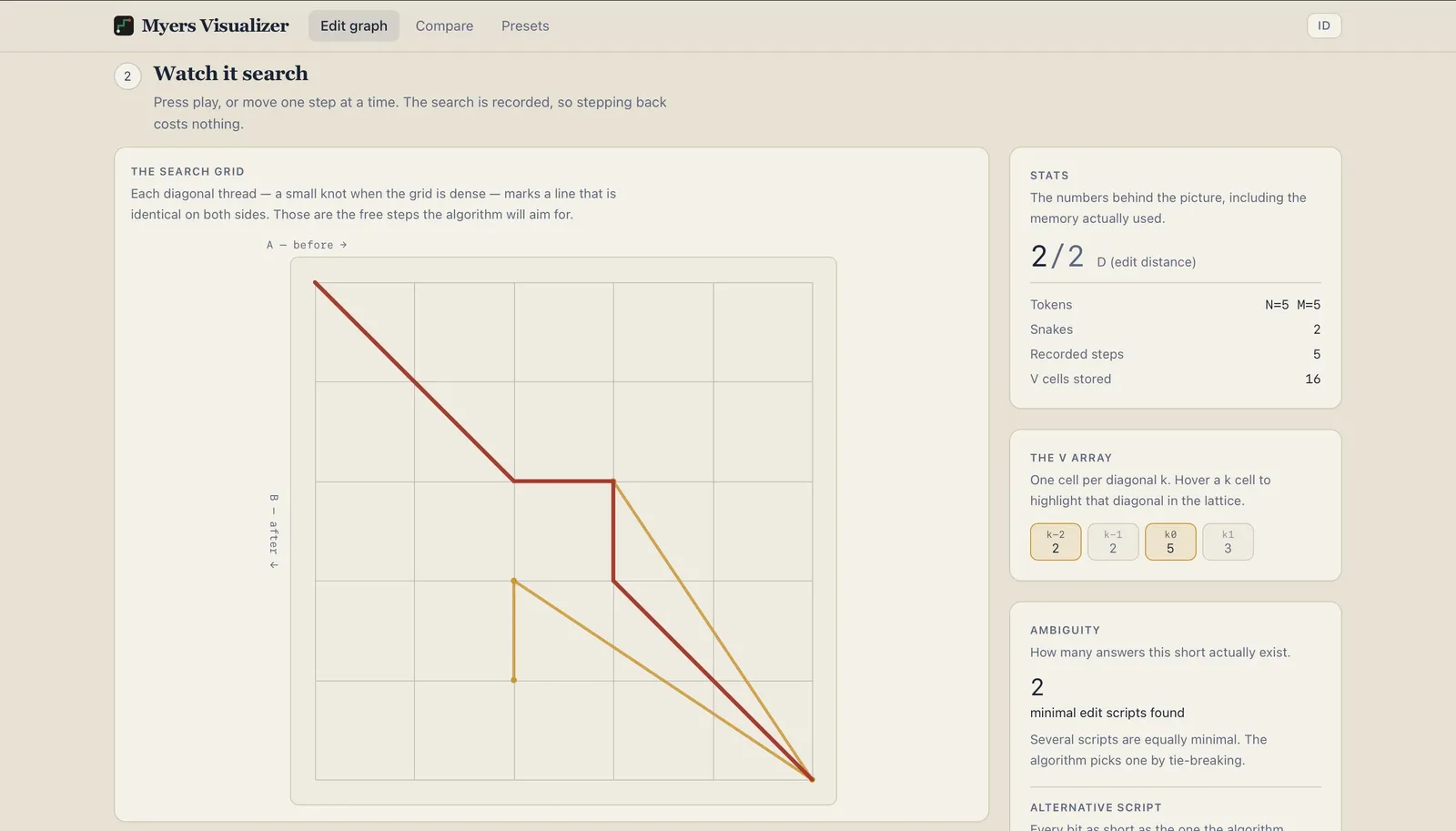This screenshot has width=1456, height=831.
Task: Click the red path start node at grid's top-left
Action: coord(315,283)
